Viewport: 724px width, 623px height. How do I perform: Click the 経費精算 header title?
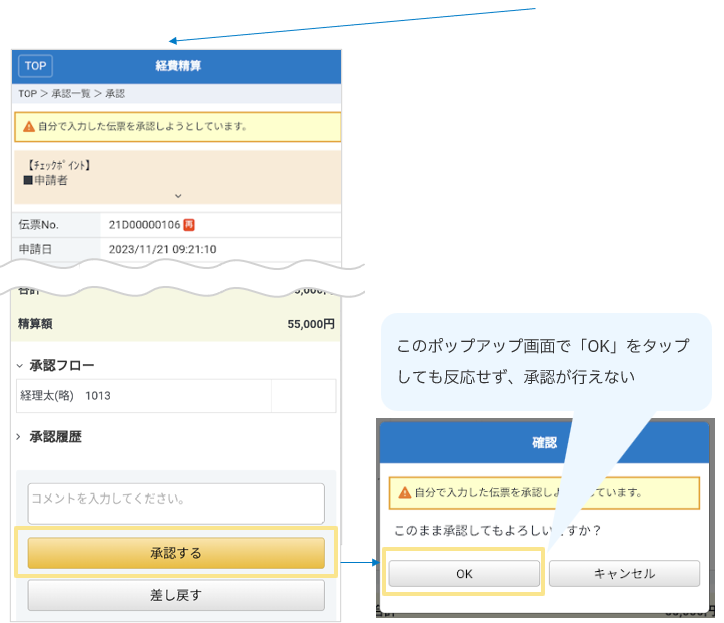(178, 66)
